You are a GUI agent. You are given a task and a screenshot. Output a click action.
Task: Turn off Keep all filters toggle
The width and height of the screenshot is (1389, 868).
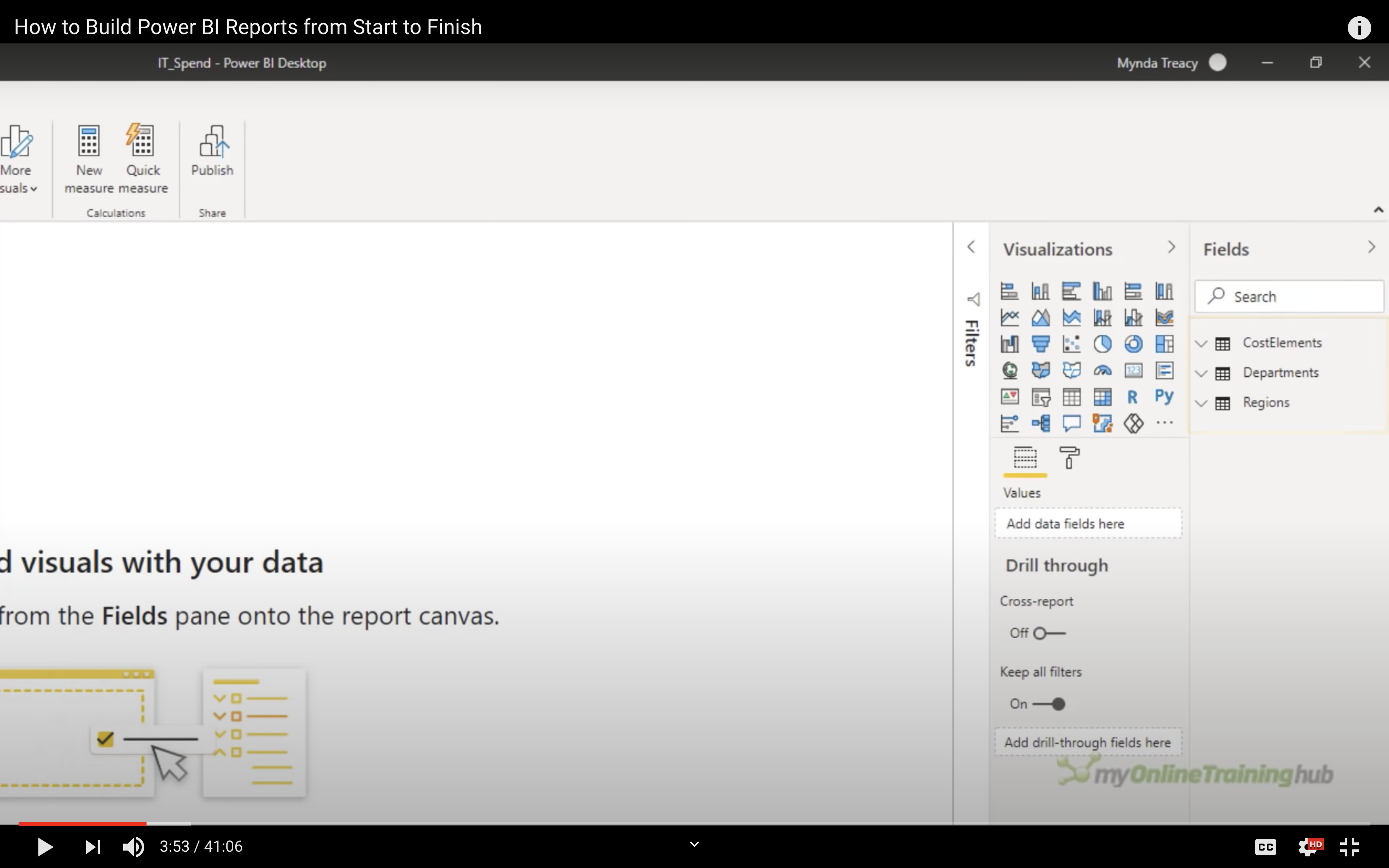[1049, 704]
